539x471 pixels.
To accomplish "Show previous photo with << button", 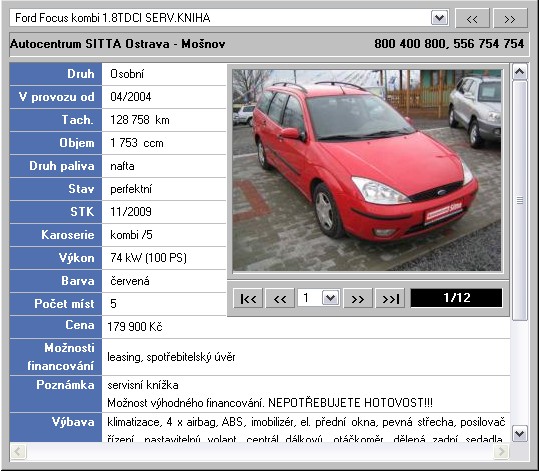I will [280, 298].
